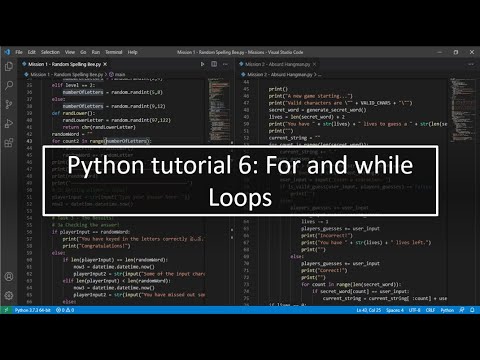This screenshot has width=480, height=360.
Task: Open the Extensions view
Action: tap(9, 143)
